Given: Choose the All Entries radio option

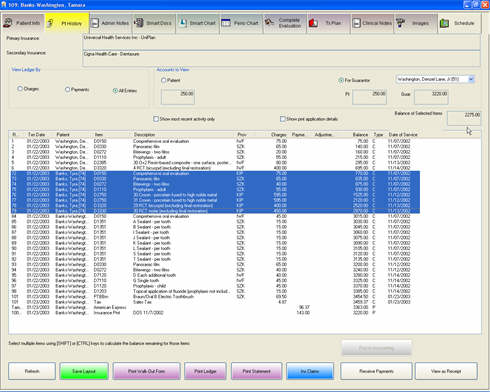Looking at the screenshot, I should point(115,90).
